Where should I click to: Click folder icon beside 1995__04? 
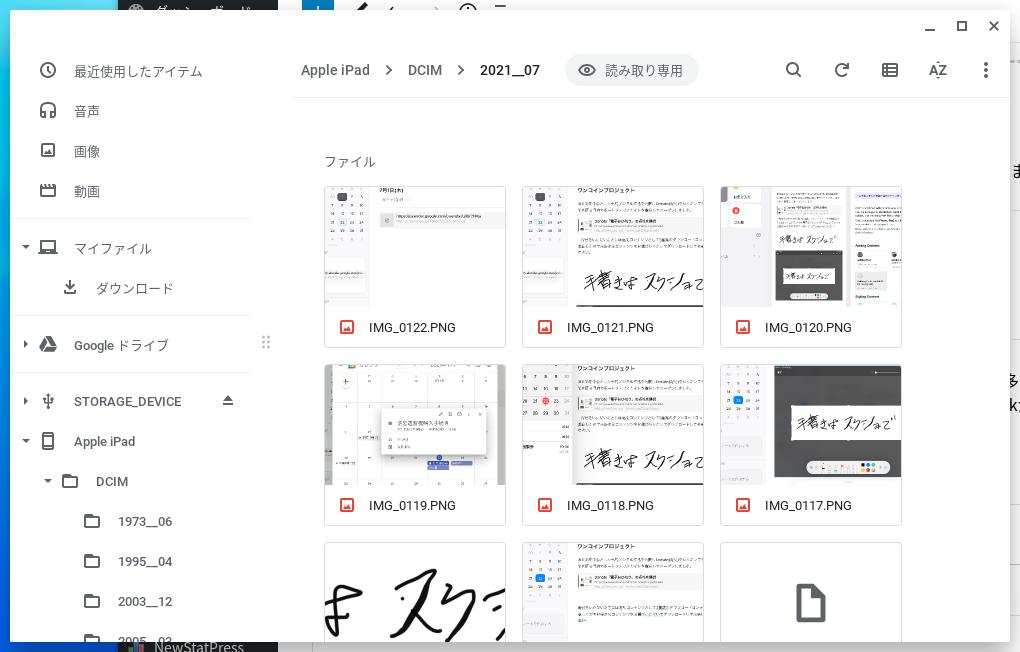[92, 561]
